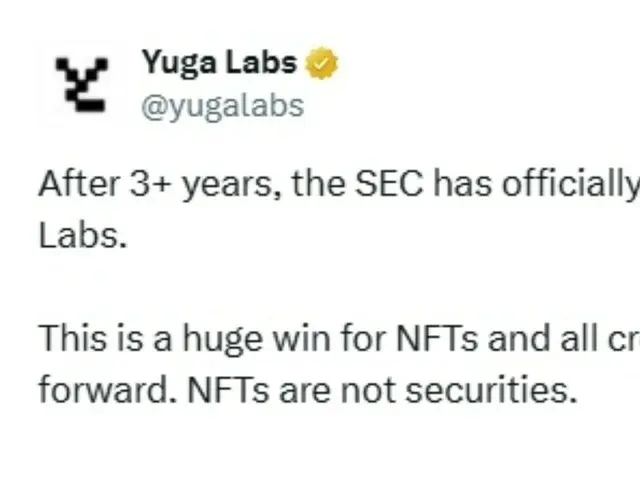Click the word "forward." in last line
640x480 pixels.
click(x=104, y=389)
